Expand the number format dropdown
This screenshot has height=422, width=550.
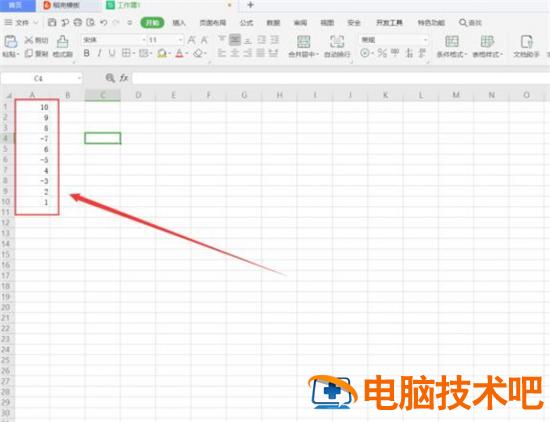click(425, 40)
